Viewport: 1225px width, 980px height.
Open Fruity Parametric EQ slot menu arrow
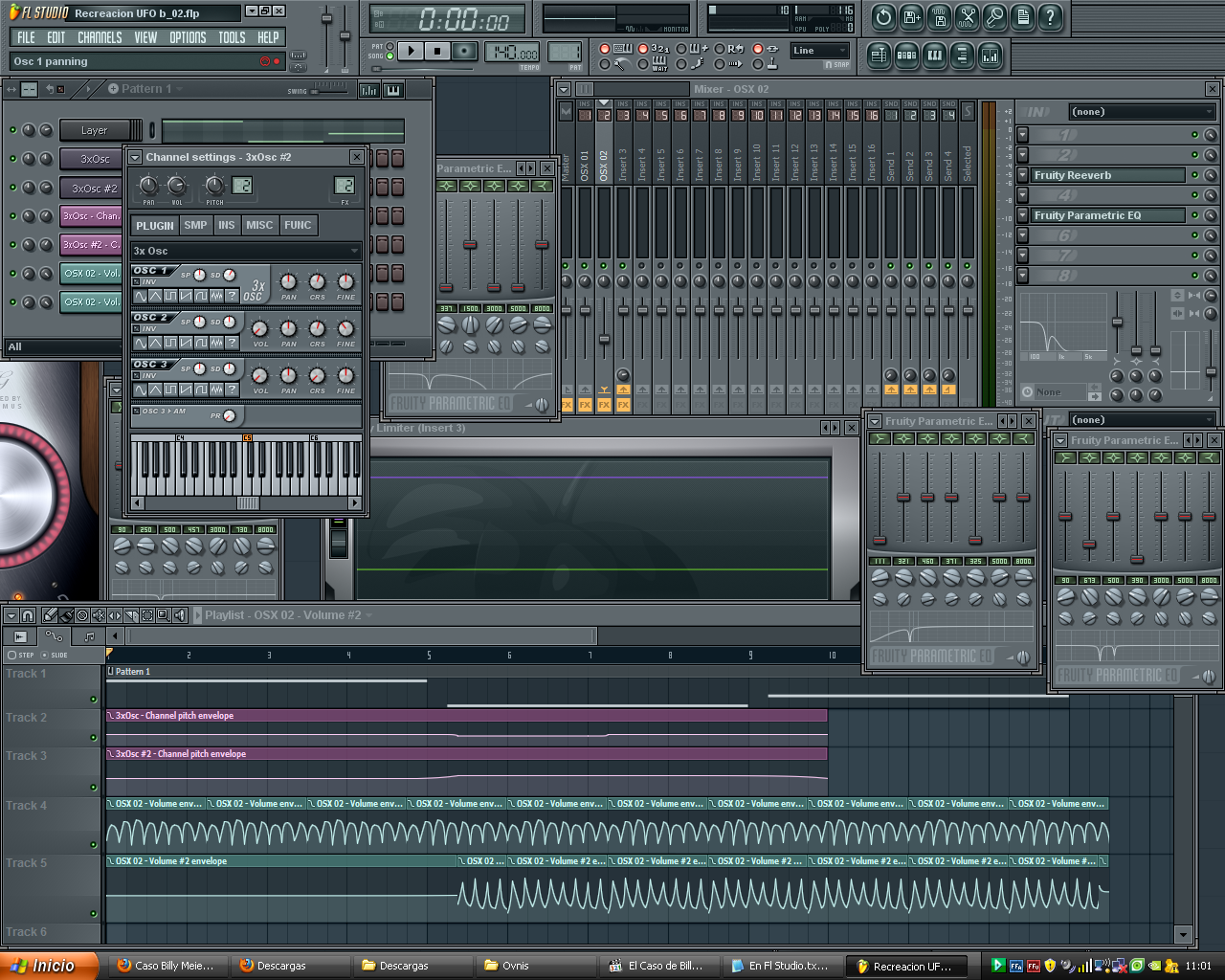point(1022,215)
